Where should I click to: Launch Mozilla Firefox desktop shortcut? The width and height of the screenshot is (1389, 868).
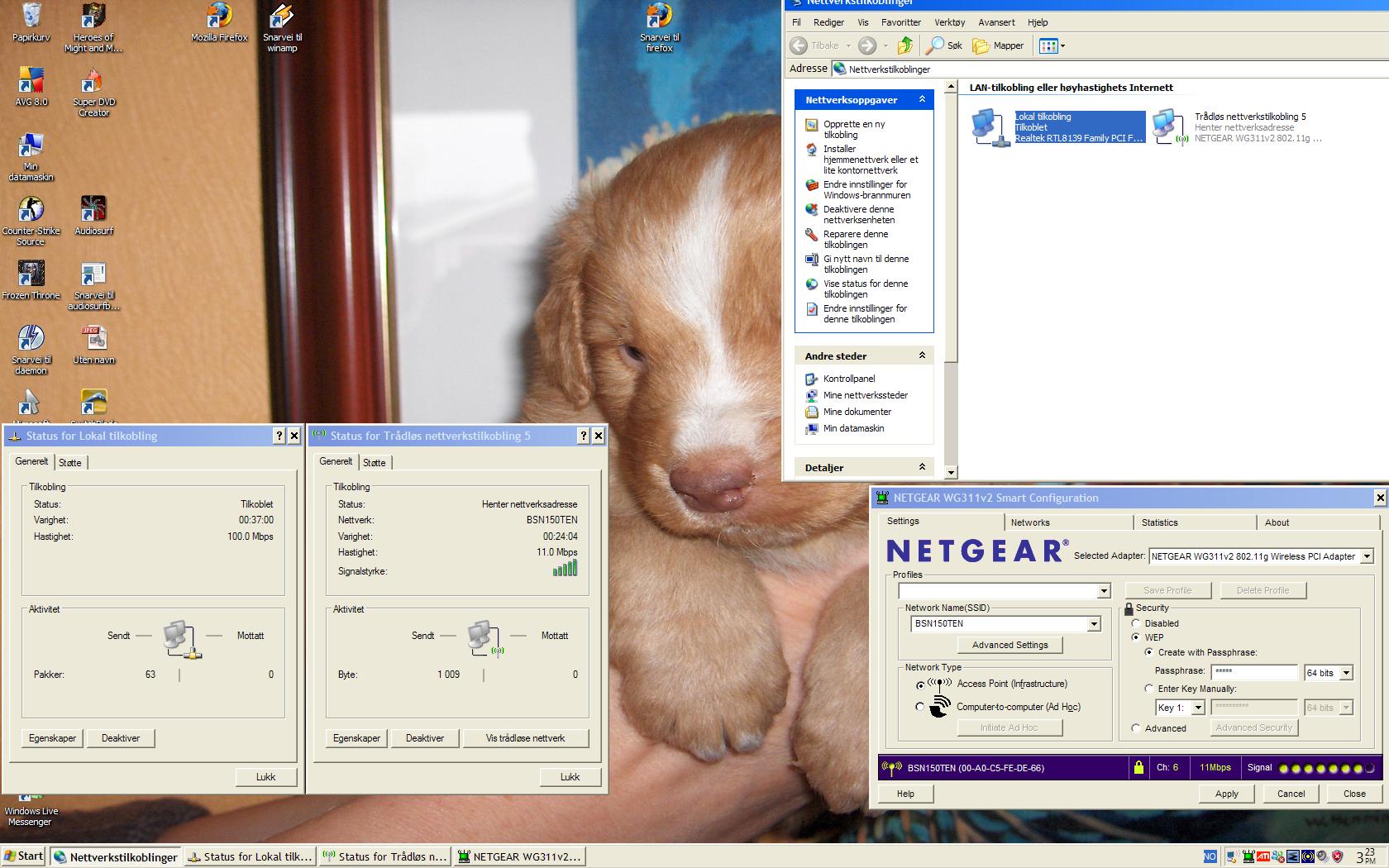coord(219,22)
